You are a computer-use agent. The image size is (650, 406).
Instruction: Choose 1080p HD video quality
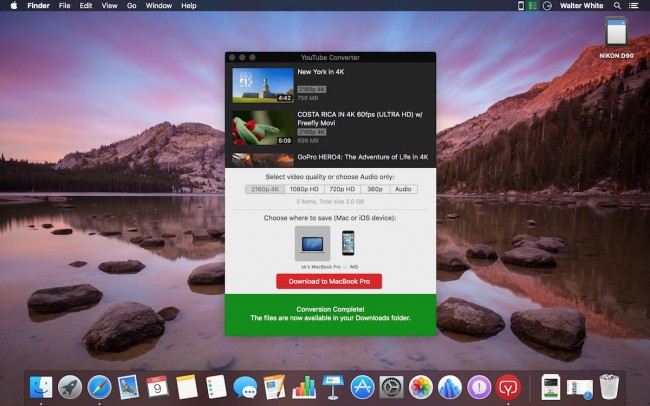tap(304, 189)
